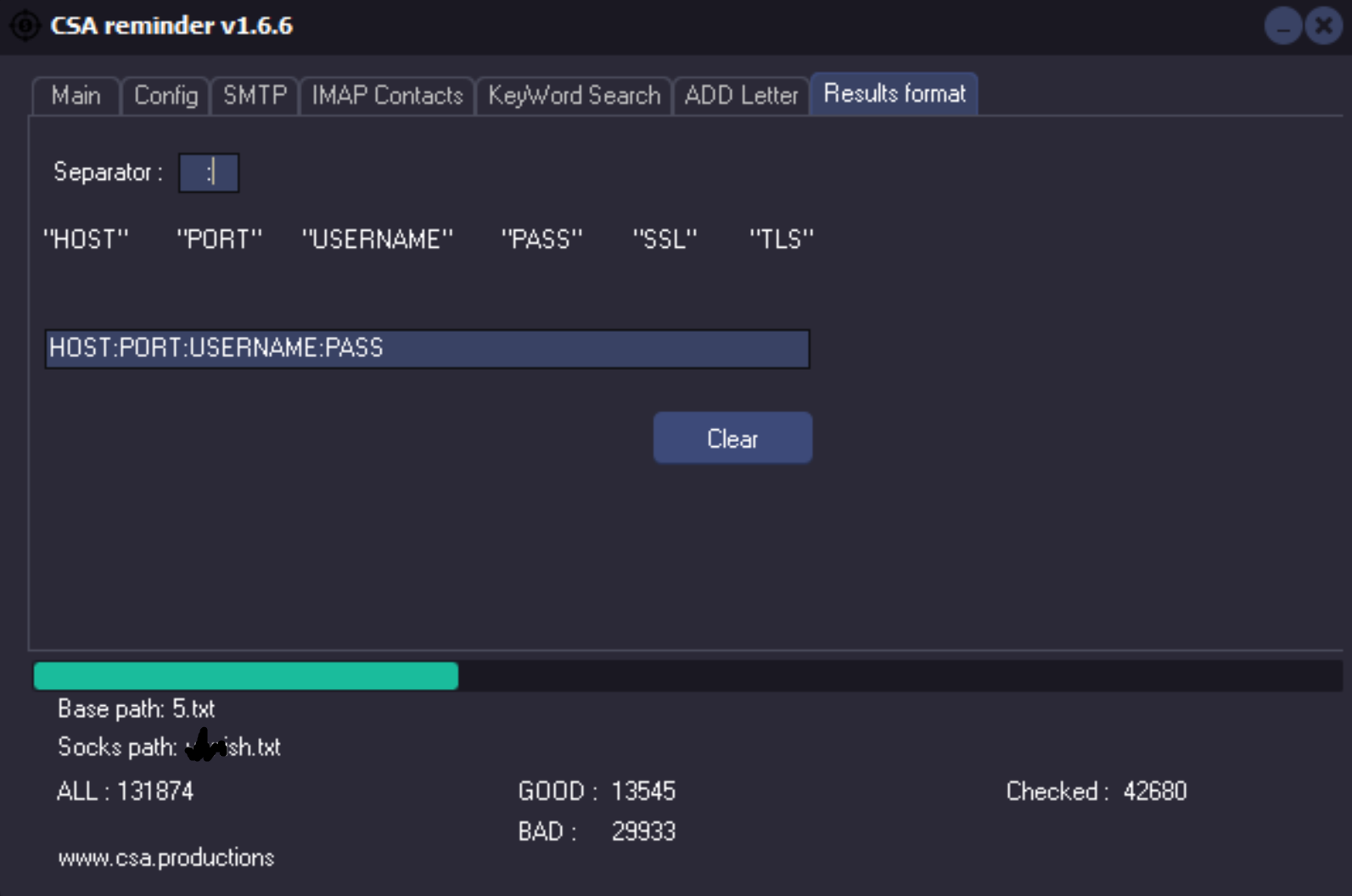
Task: Add the "SSL" format token
Action: (665, 240)
